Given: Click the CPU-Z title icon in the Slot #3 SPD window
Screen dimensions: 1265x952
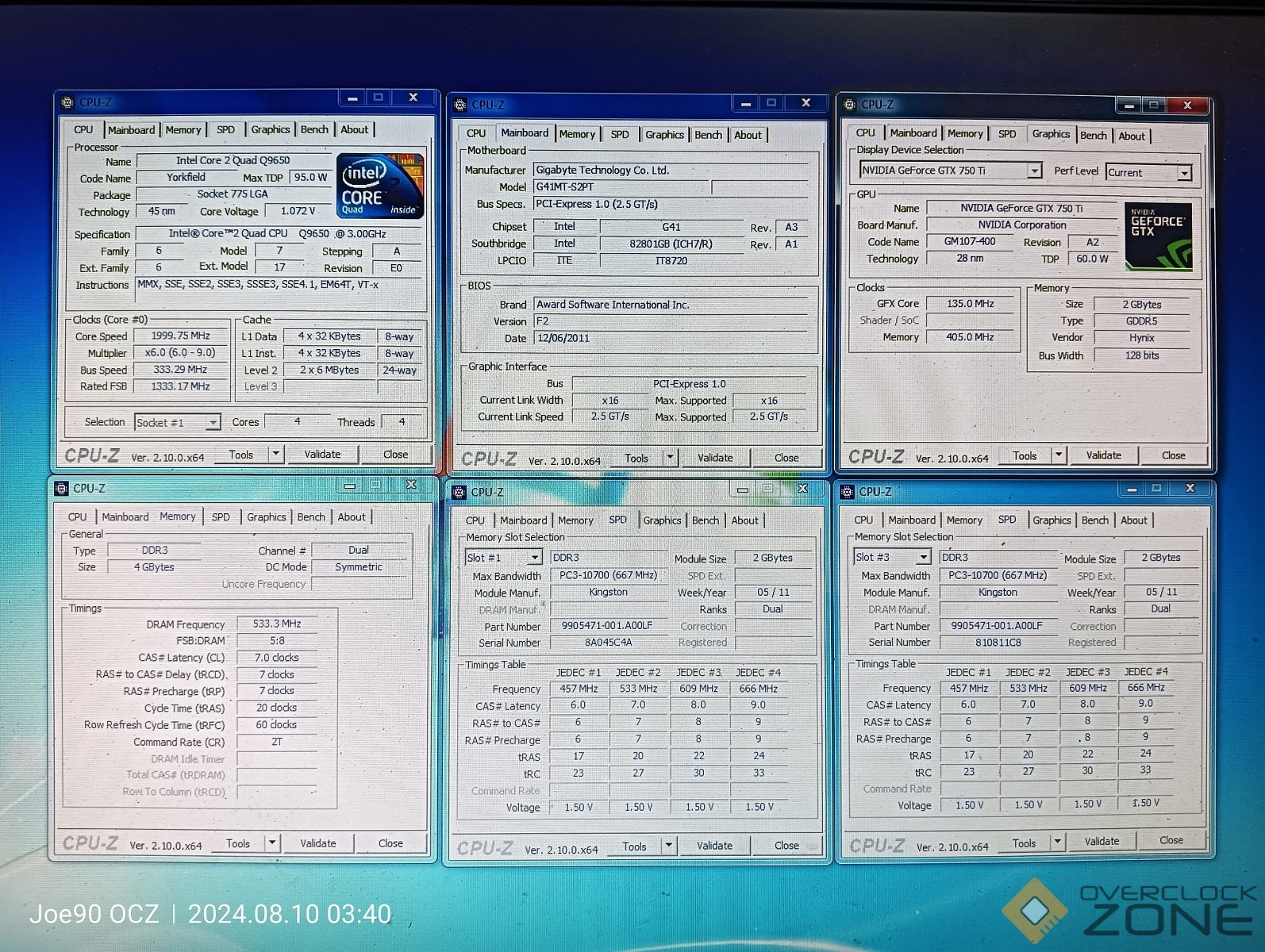Looking at the screenshot, I should [847, 492].
